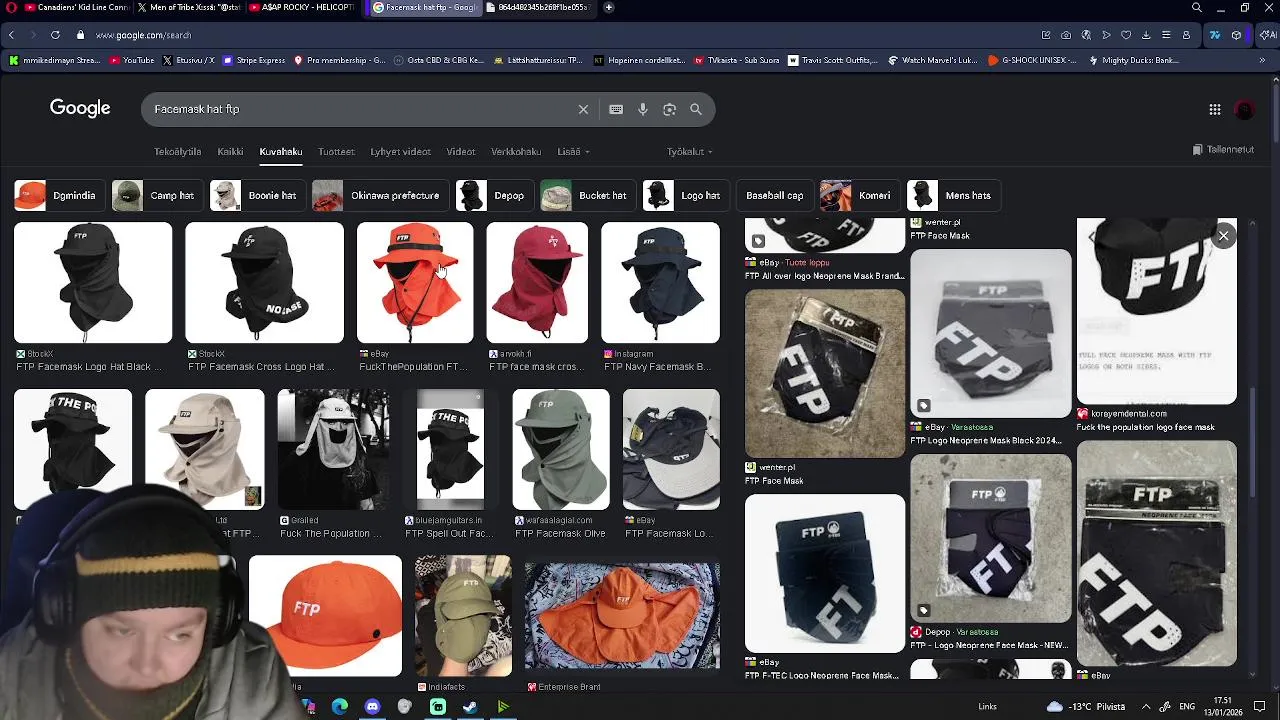Open the FTP F-TEC Logo Neoprene Face Mask result
The width and height of the screenshot is (1280, 720).
coord(825,574)
